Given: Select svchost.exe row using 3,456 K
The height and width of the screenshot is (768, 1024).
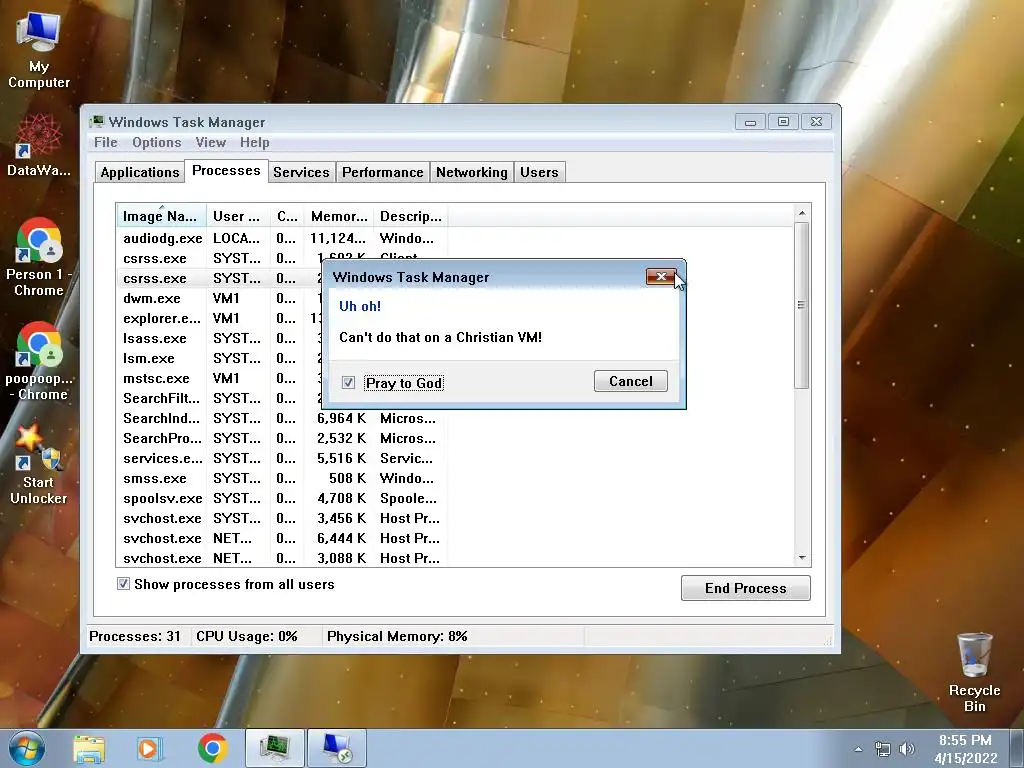Looking at the screenshot, I should pyautogui.click(x=281, y=519).
